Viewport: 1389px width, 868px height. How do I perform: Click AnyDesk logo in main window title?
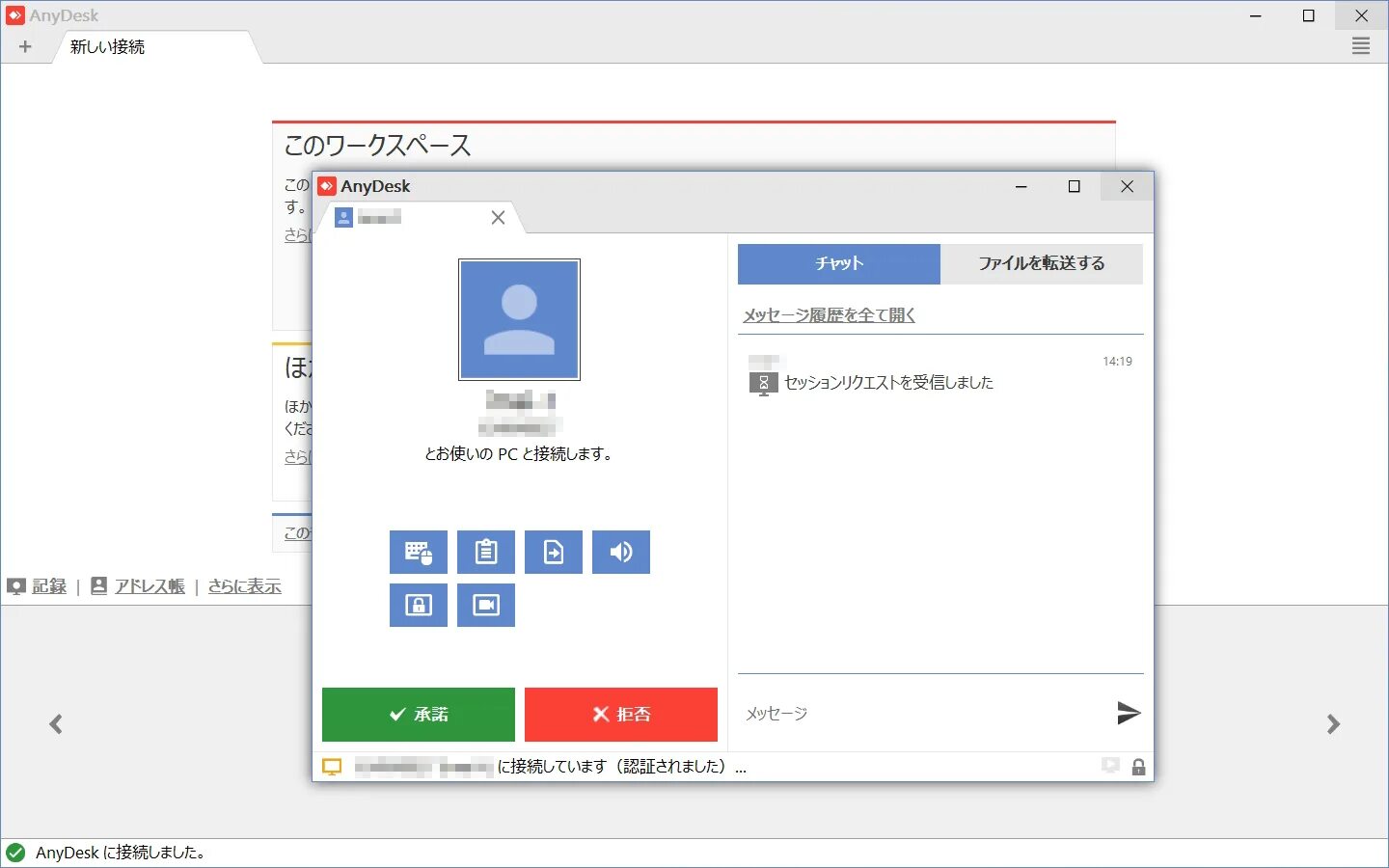tap(14, 15)
